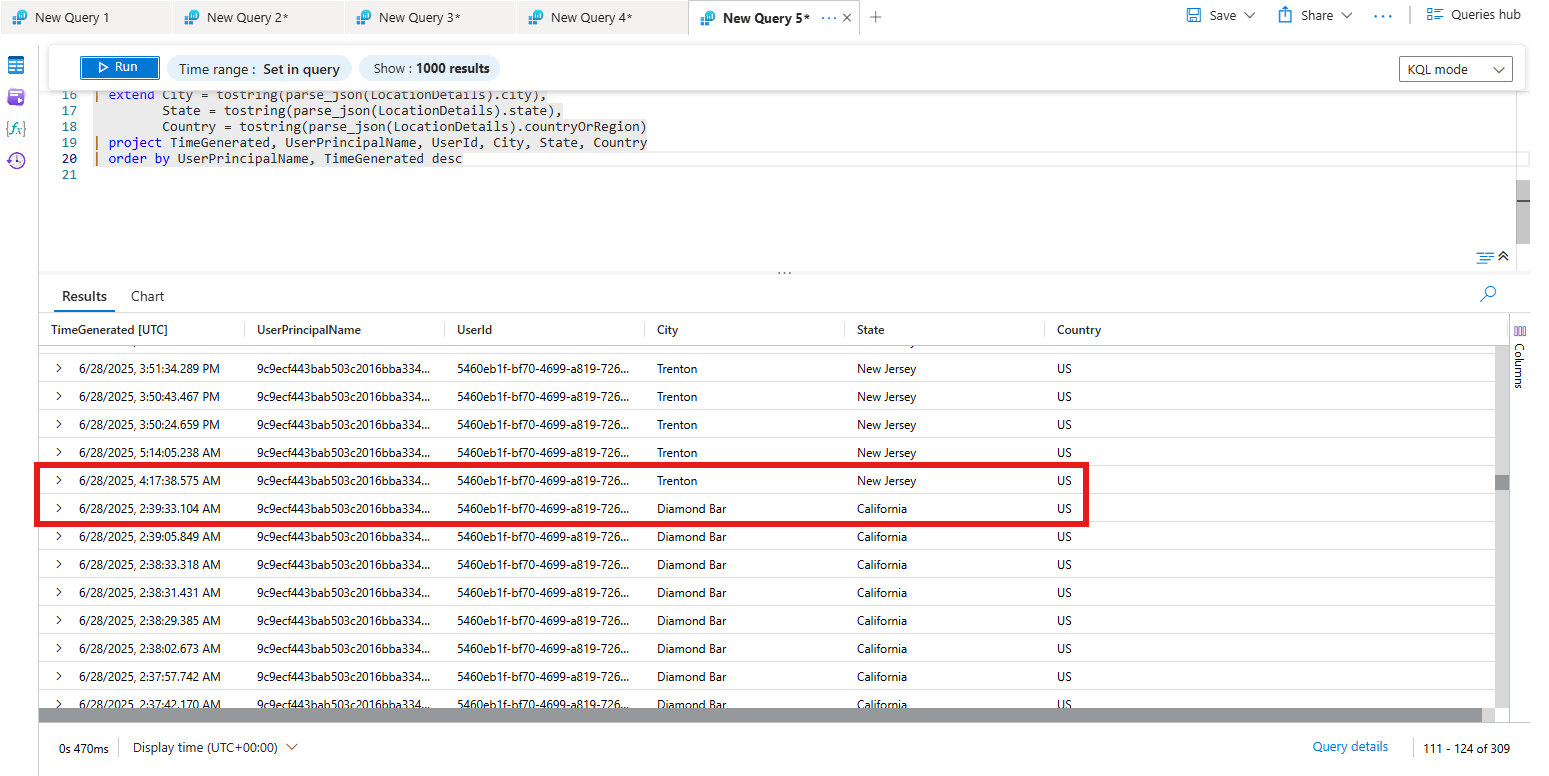The width and height of the screenshot is (1549, 776).
Task: Sort by the City column header
Action: point(667,330)
